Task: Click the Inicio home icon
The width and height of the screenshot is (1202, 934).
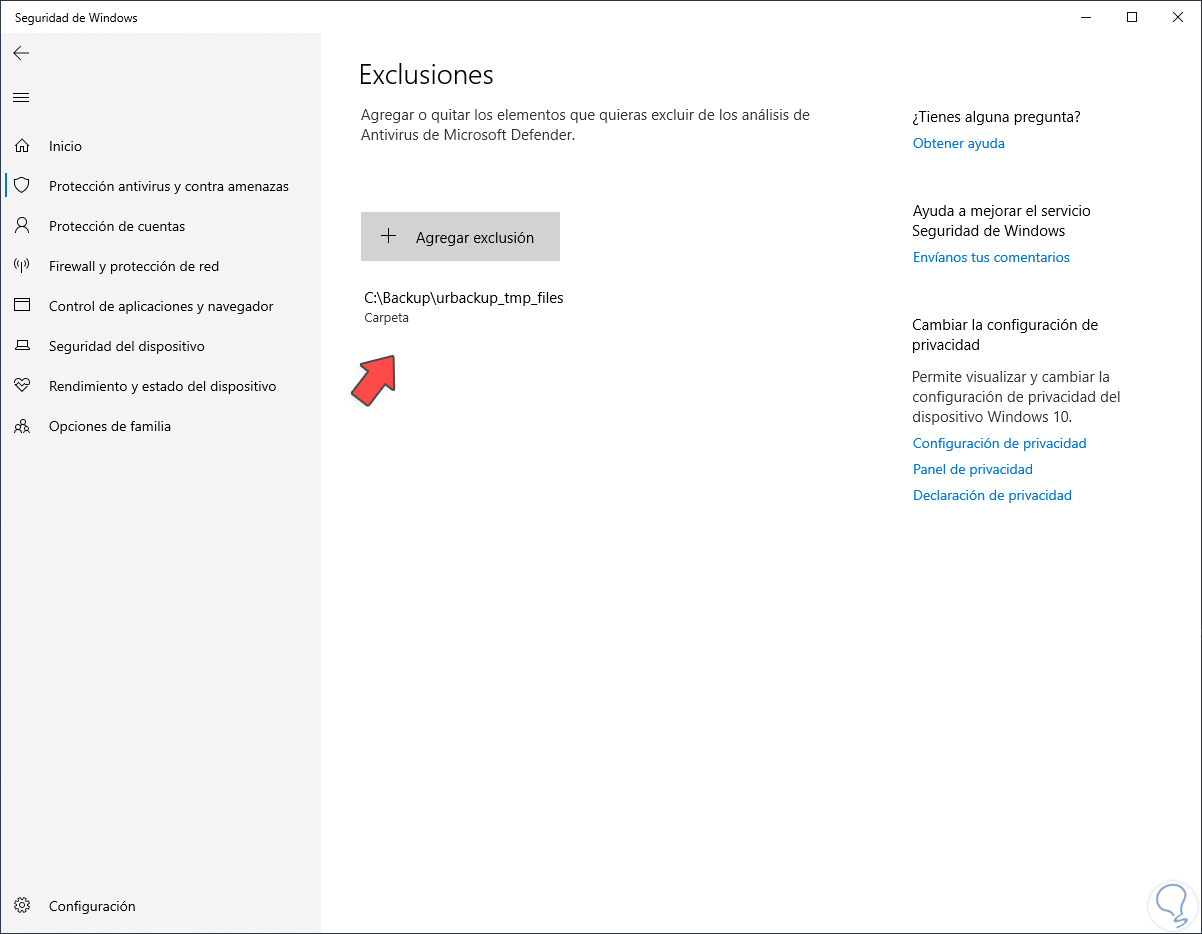Action: pyautogui.click(x=22, y=146)
